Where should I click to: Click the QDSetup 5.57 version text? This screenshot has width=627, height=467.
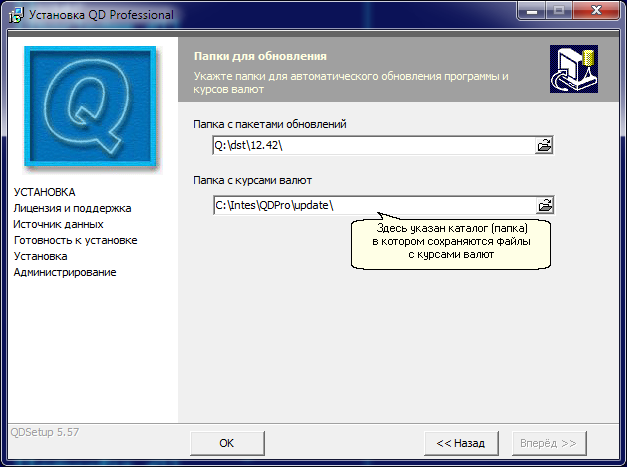45,432
